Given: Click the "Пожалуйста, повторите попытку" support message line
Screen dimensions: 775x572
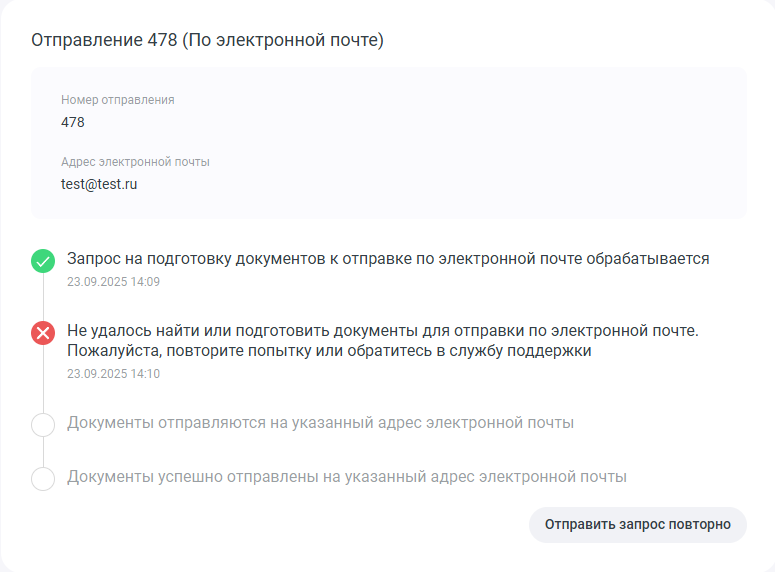Looking at the screenshot, I should point(329,351).
